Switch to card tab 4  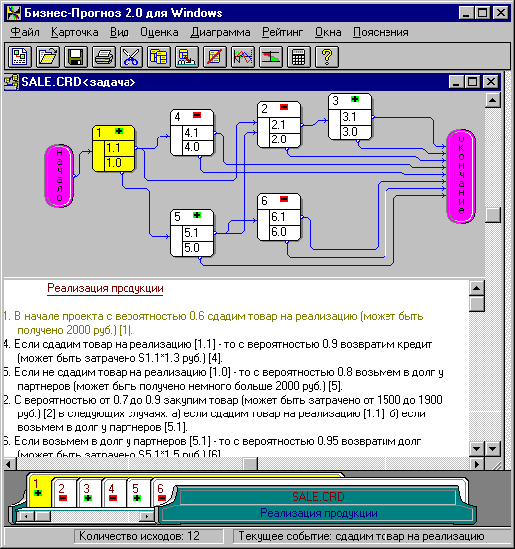tap(113, 493)
